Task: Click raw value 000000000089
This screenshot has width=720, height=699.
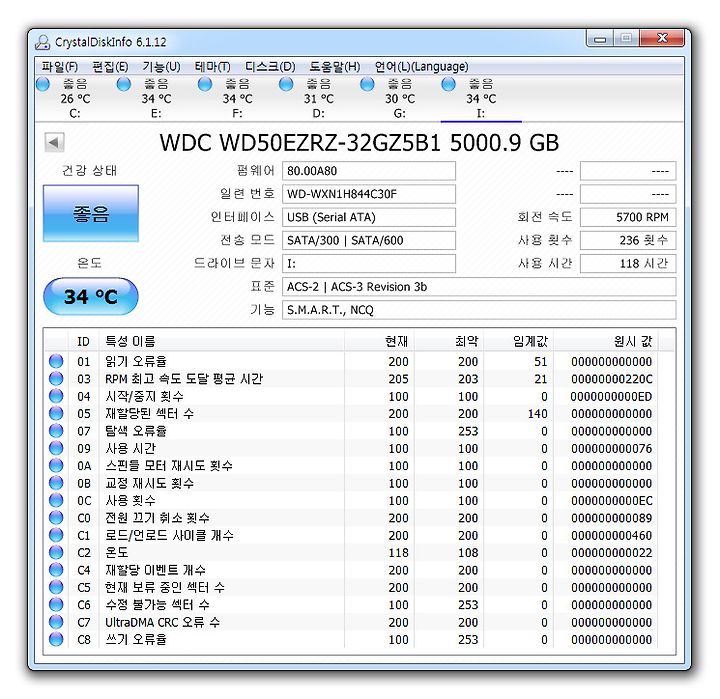Action: [612, 518]
